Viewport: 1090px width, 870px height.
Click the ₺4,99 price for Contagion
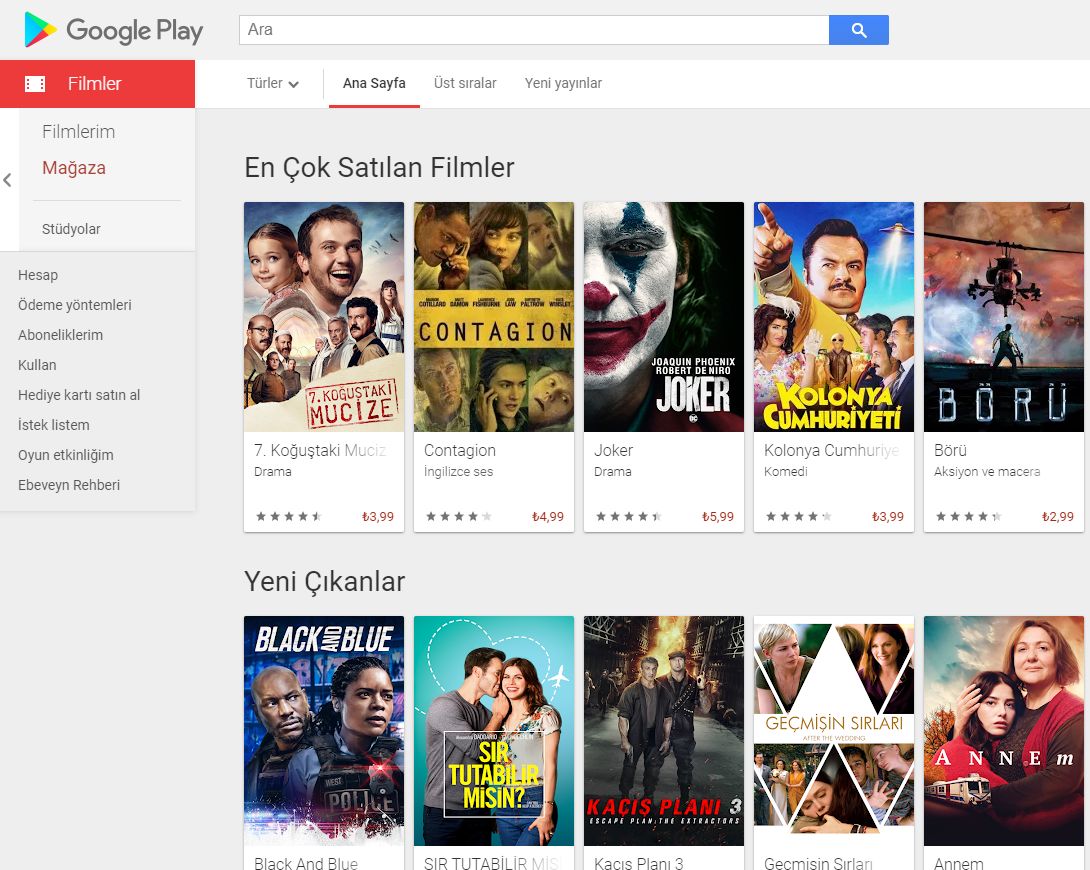point(548,516)
